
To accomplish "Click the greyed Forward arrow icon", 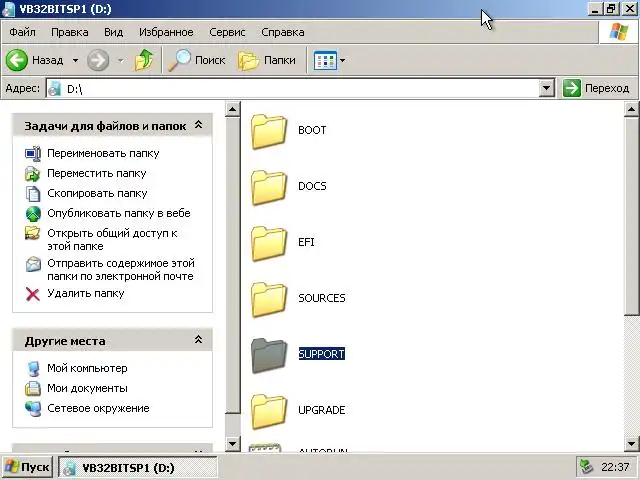I will coord(98,60).
